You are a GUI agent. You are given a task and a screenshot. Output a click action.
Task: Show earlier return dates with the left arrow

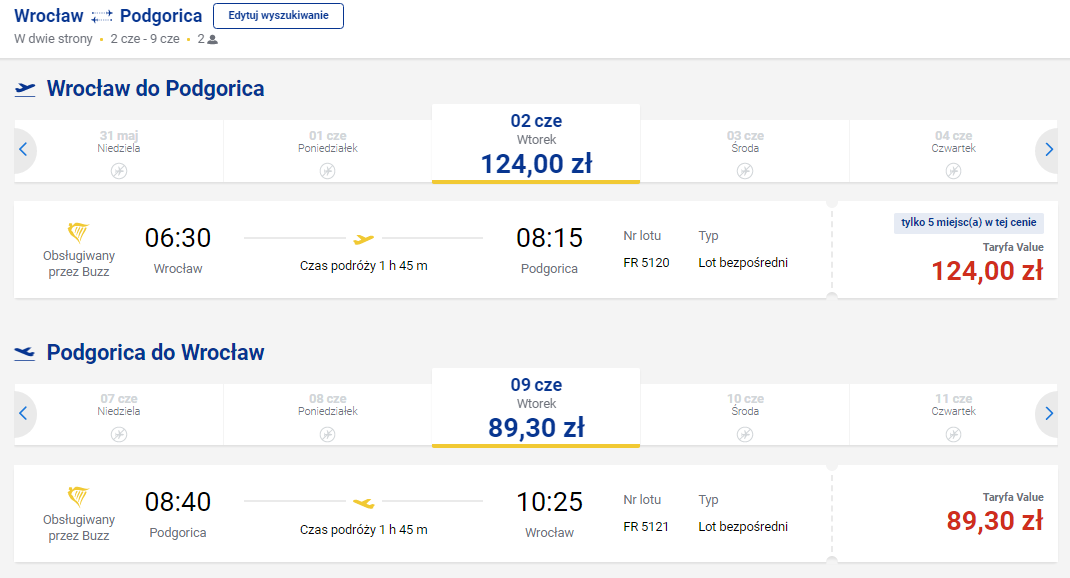tap(24, 414)
